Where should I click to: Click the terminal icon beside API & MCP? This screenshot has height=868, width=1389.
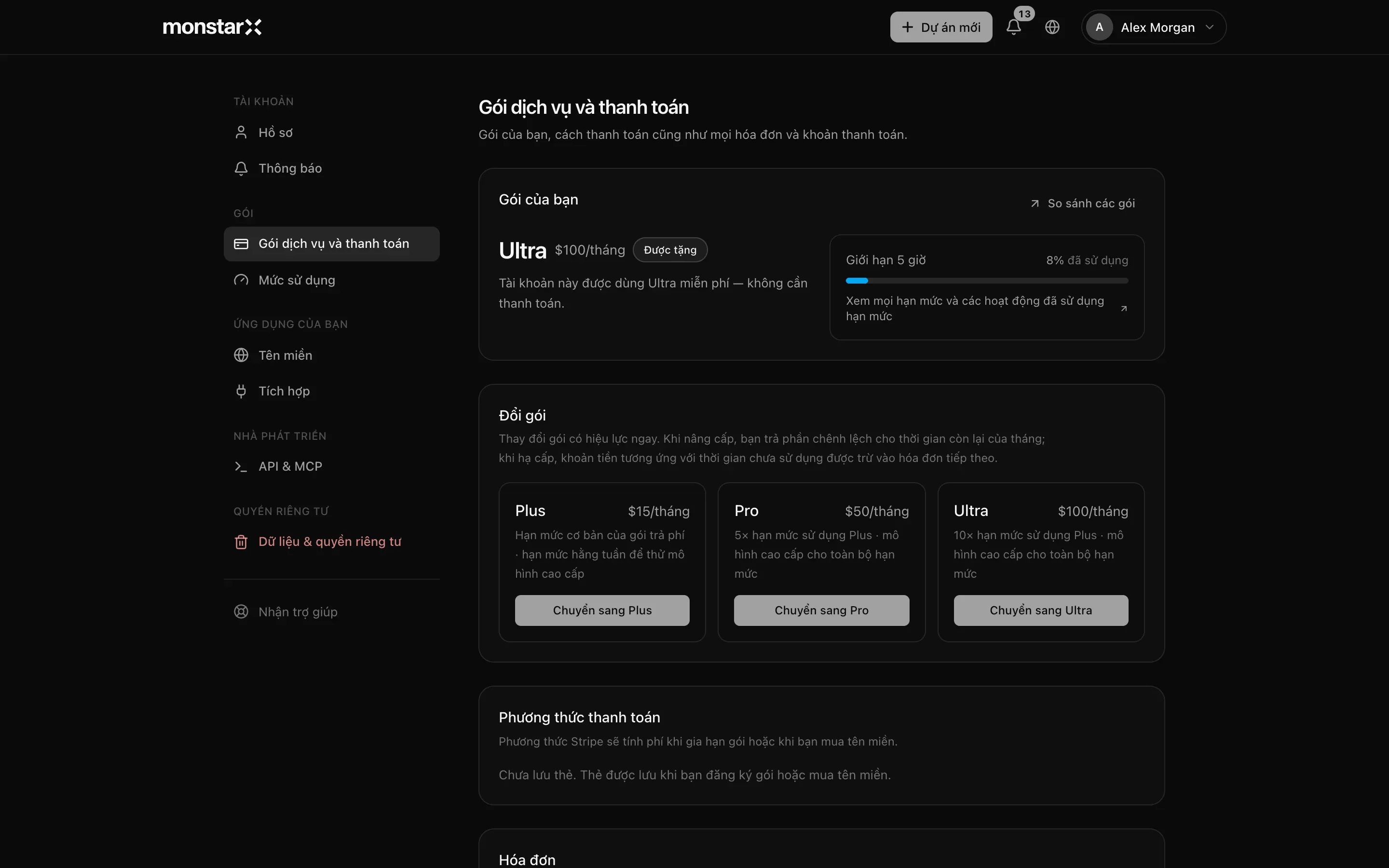241,467
